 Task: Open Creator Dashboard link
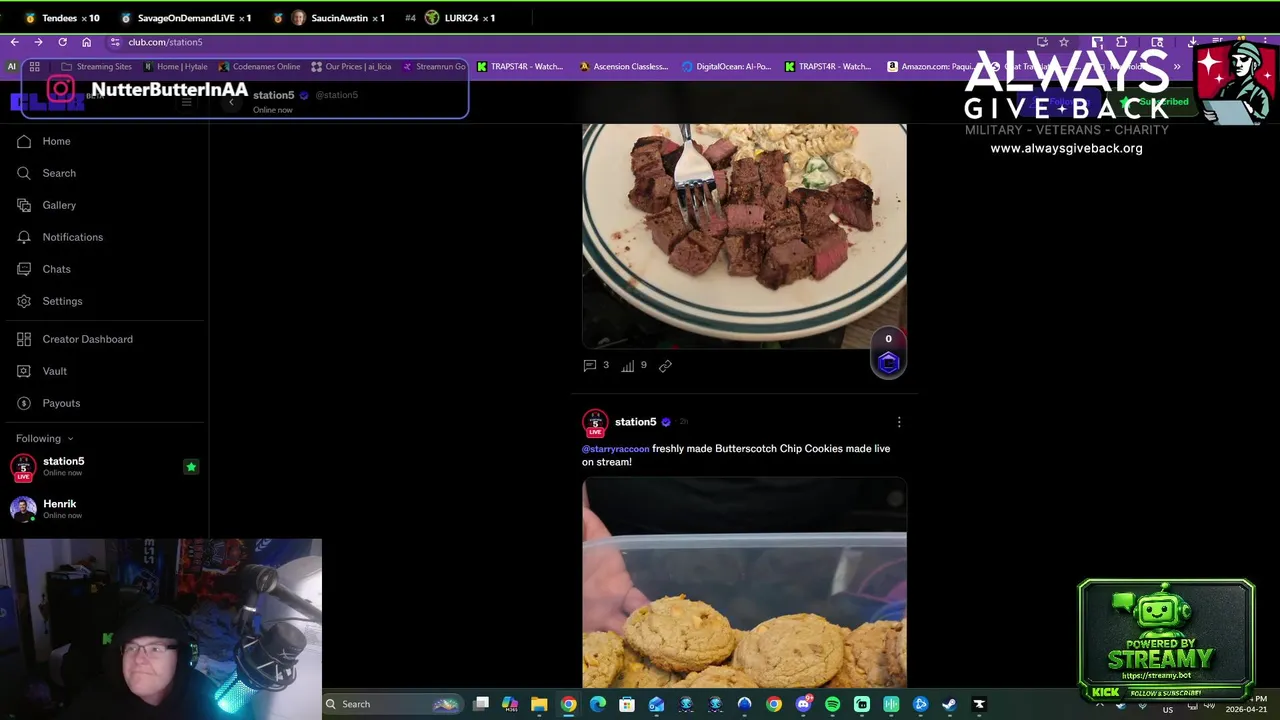point(75,339)
